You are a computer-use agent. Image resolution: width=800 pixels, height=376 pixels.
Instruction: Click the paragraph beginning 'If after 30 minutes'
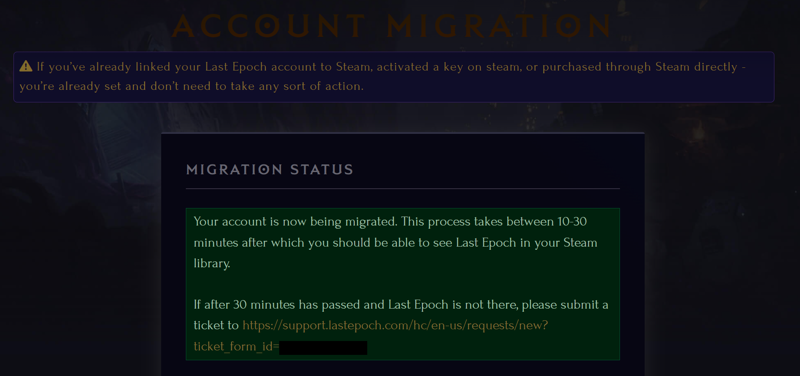(x=401, y=326)
